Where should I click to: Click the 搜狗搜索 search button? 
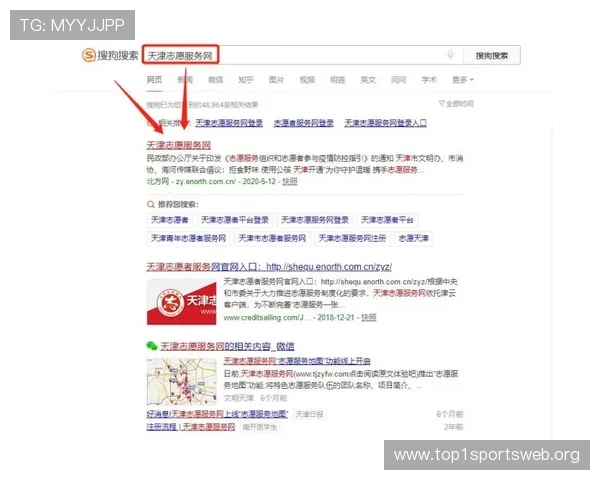coord(492,56)
